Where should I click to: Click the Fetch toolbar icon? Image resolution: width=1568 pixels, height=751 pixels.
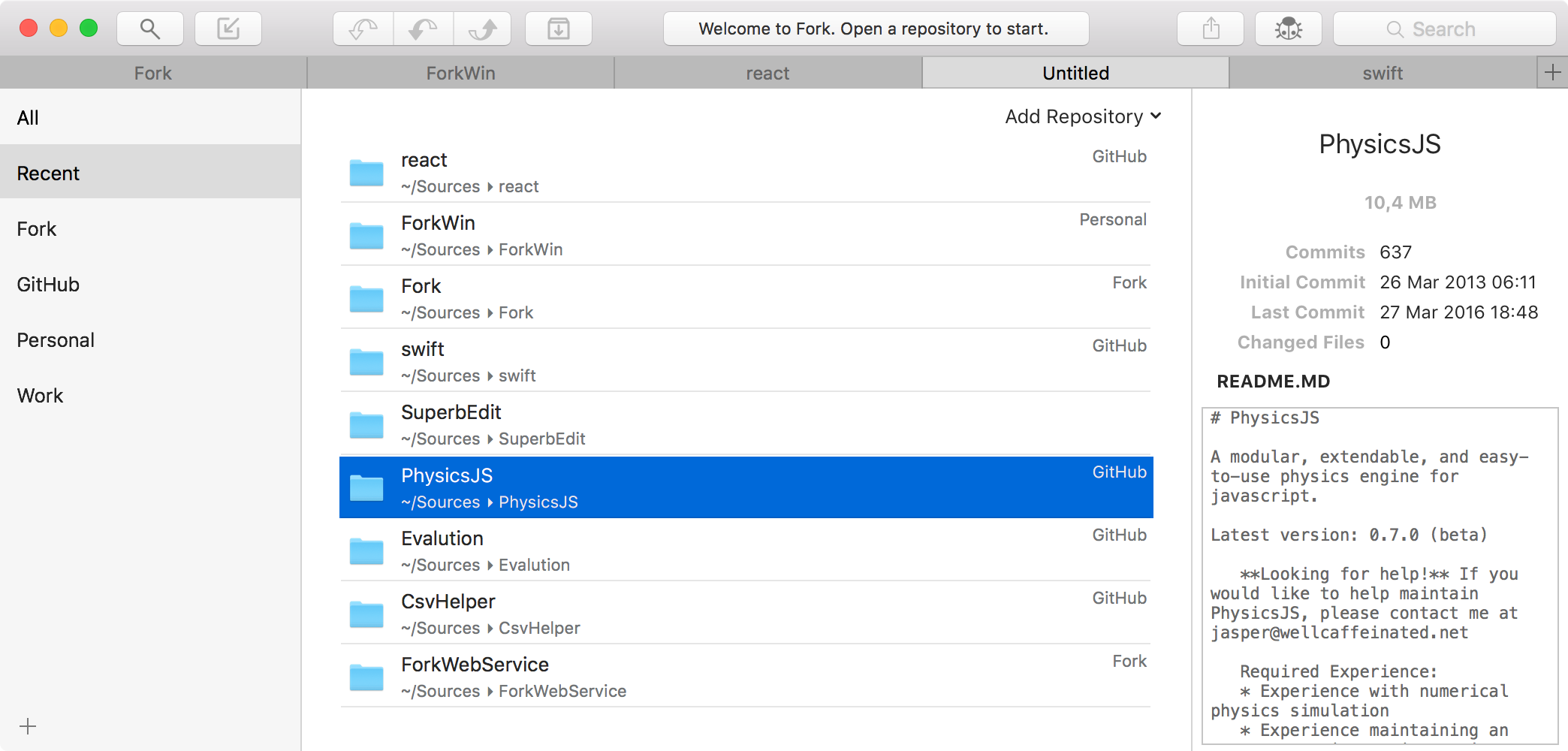pyautogui.click(x=363, y=29)
